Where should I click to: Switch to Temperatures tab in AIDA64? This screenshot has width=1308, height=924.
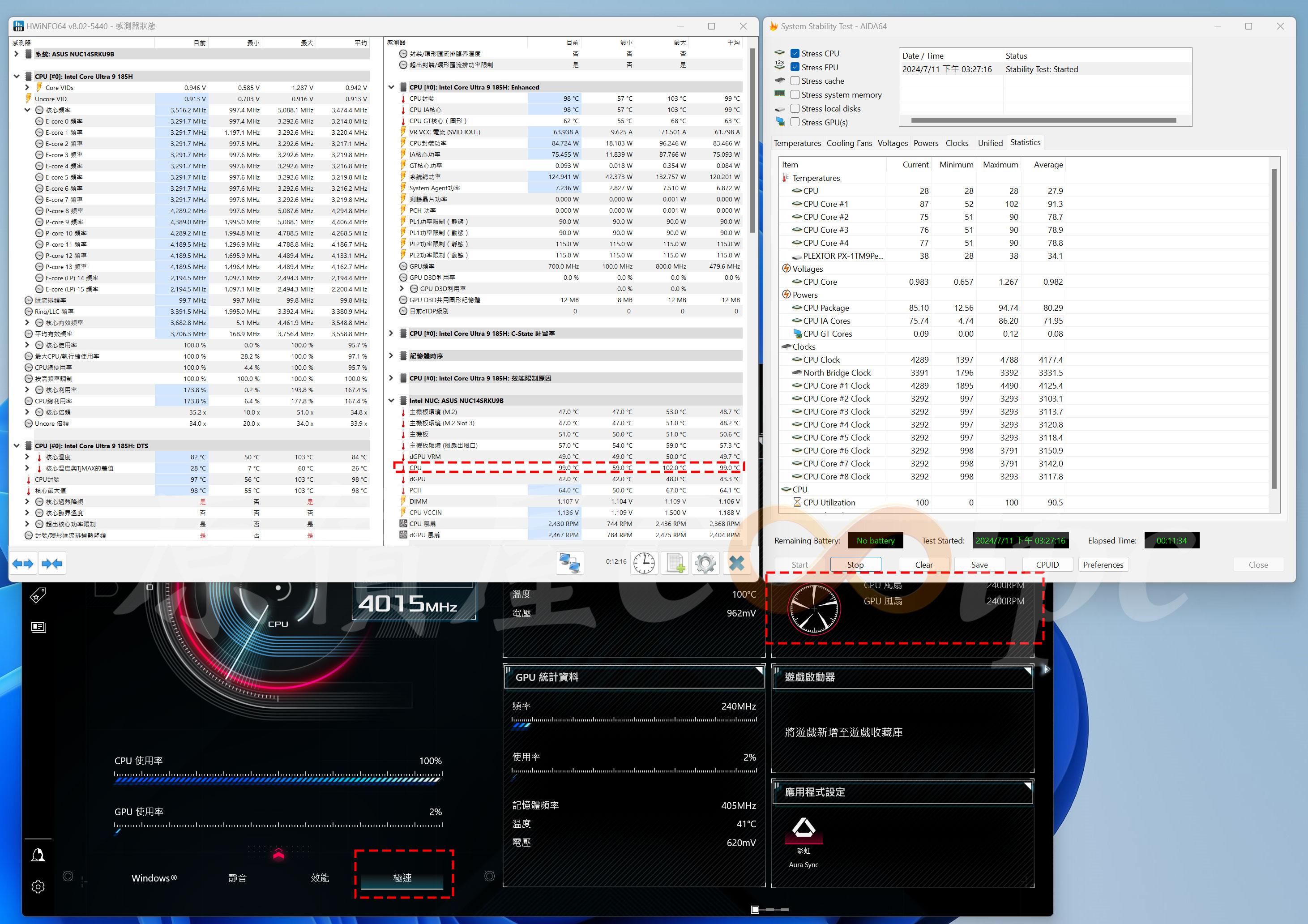click(797, 143)
